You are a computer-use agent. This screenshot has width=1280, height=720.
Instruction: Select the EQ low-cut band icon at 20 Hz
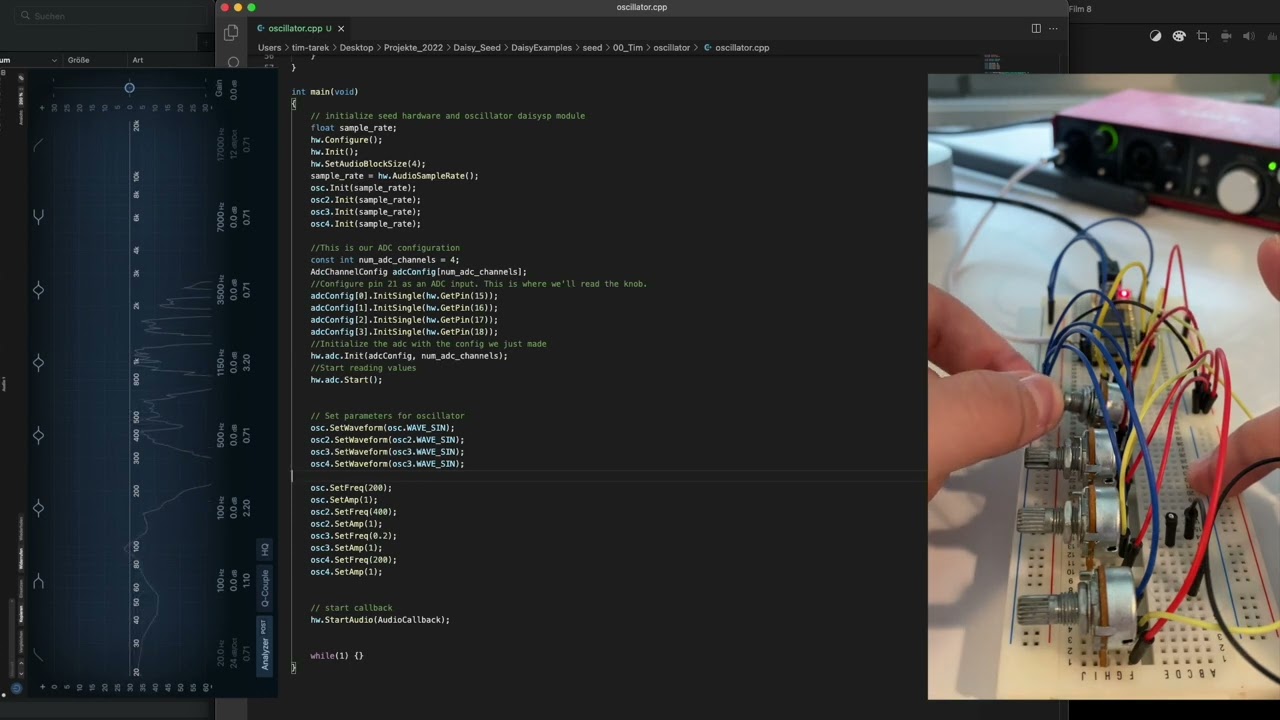[x=38, y=654]
